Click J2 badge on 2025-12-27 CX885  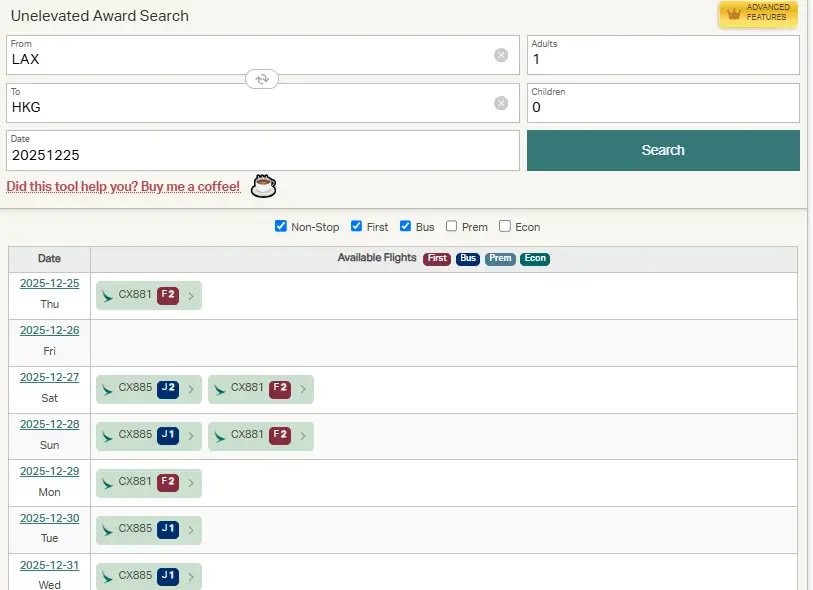(x=168, y=389)
